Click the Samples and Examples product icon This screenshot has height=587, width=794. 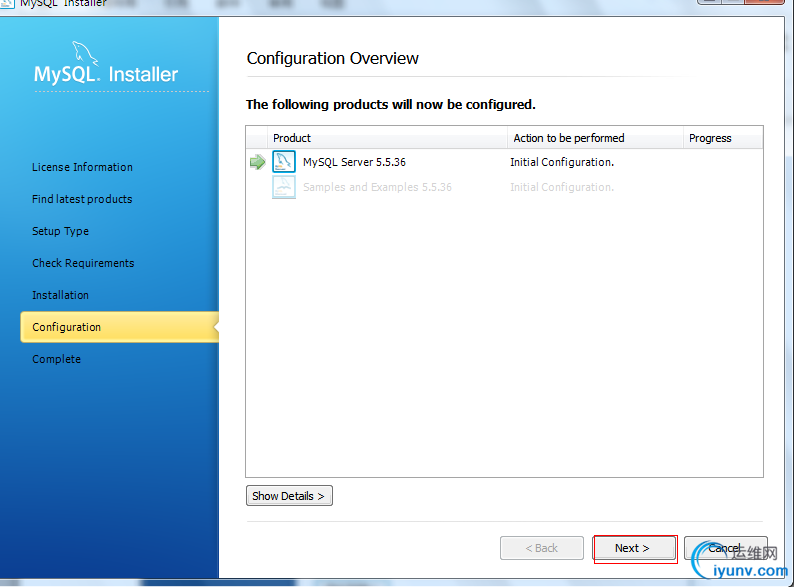point(284,187)
